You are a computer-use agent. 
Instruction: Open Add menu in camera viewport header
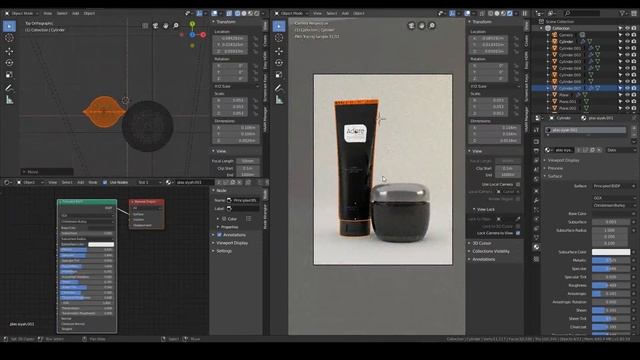coord(345,13)
